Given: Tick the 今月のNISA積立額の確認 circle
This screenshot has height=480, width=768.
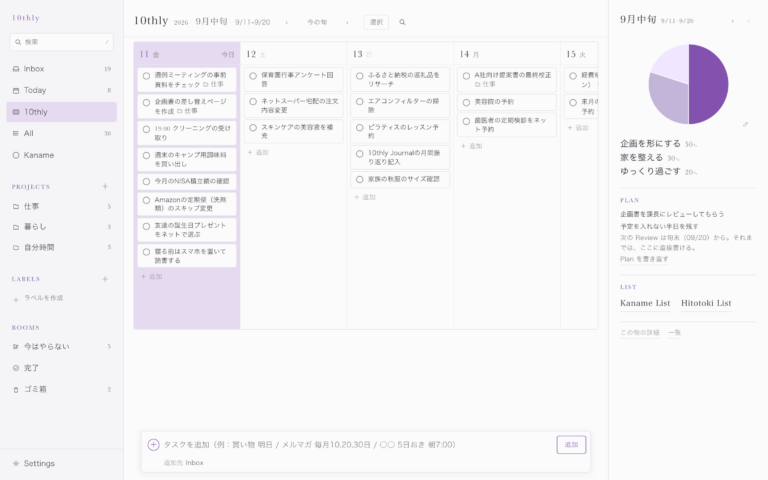Looking at the screenshot, I should point(146,181).
